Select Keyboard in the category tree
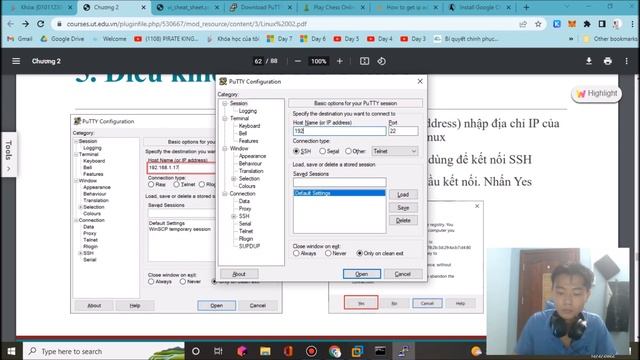This screenshot has width=640, height=360. click(249, 126)
